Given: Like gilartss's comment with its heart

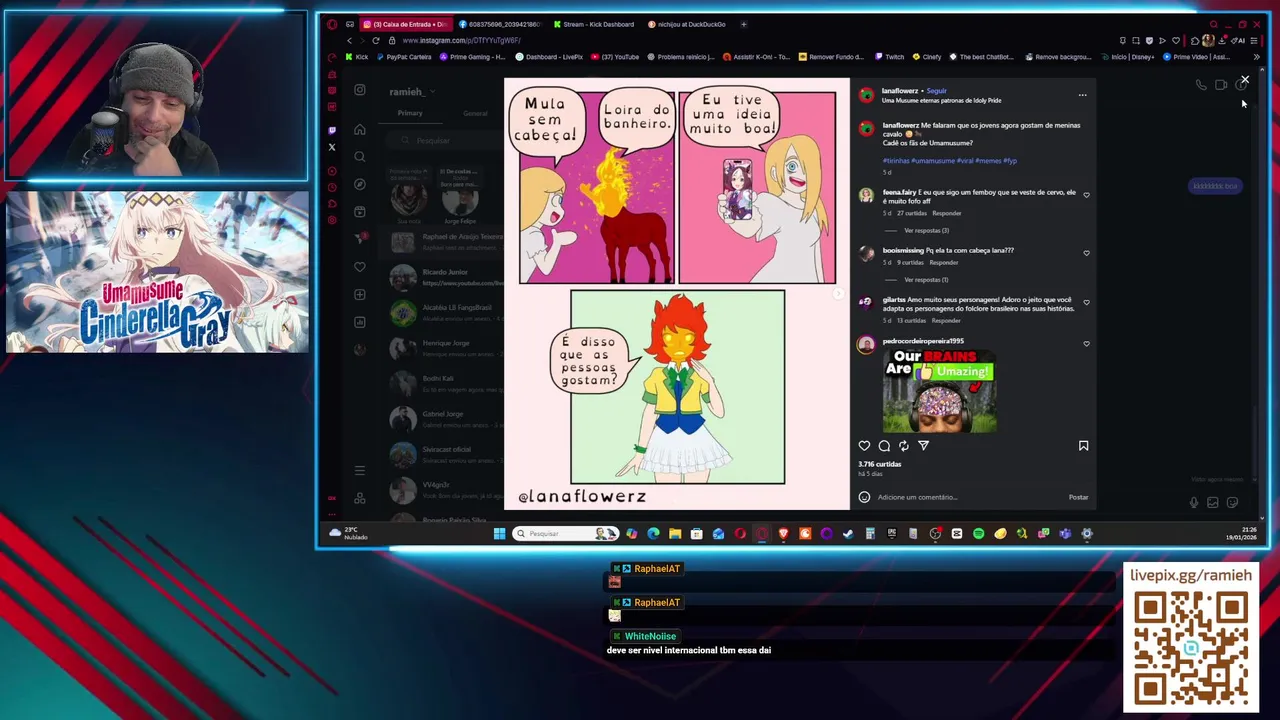Looking at the screenshot, I should [x=1086, y=303].
